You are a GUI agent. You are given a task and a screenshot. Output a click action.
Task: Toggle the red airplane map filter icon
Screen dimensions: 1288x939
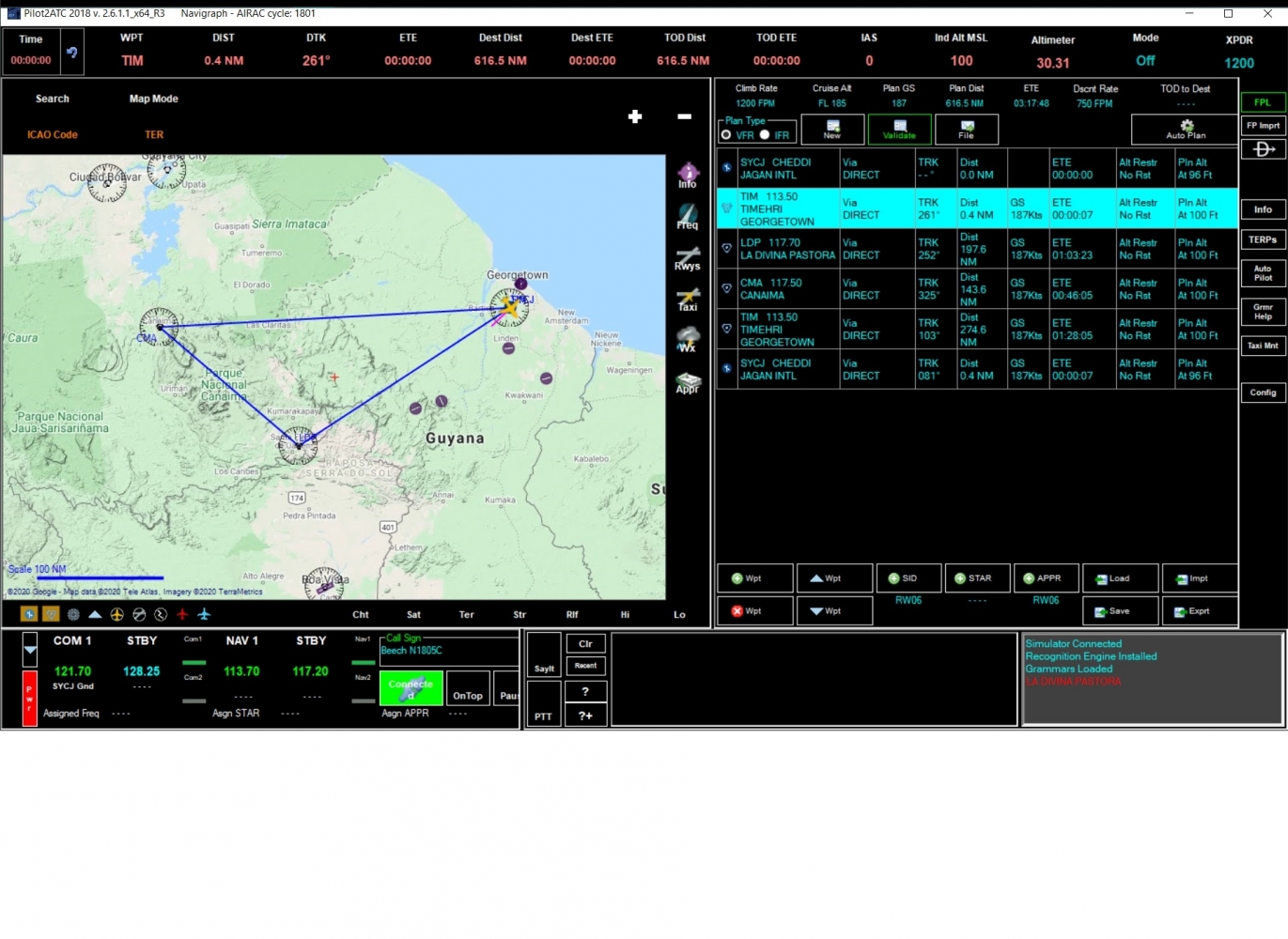[182, 614]
